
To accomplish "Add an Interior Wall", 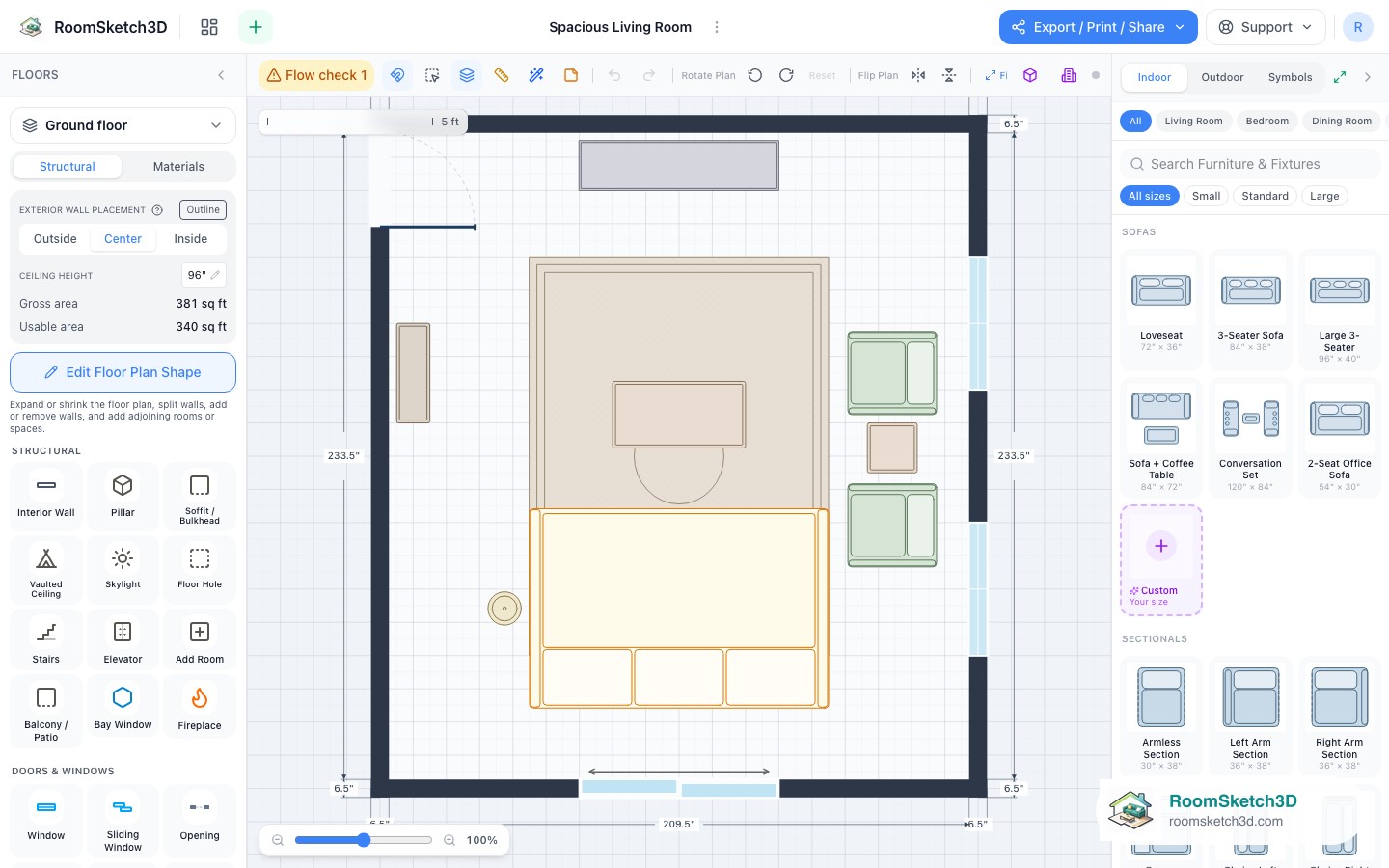I will (46, 496).
